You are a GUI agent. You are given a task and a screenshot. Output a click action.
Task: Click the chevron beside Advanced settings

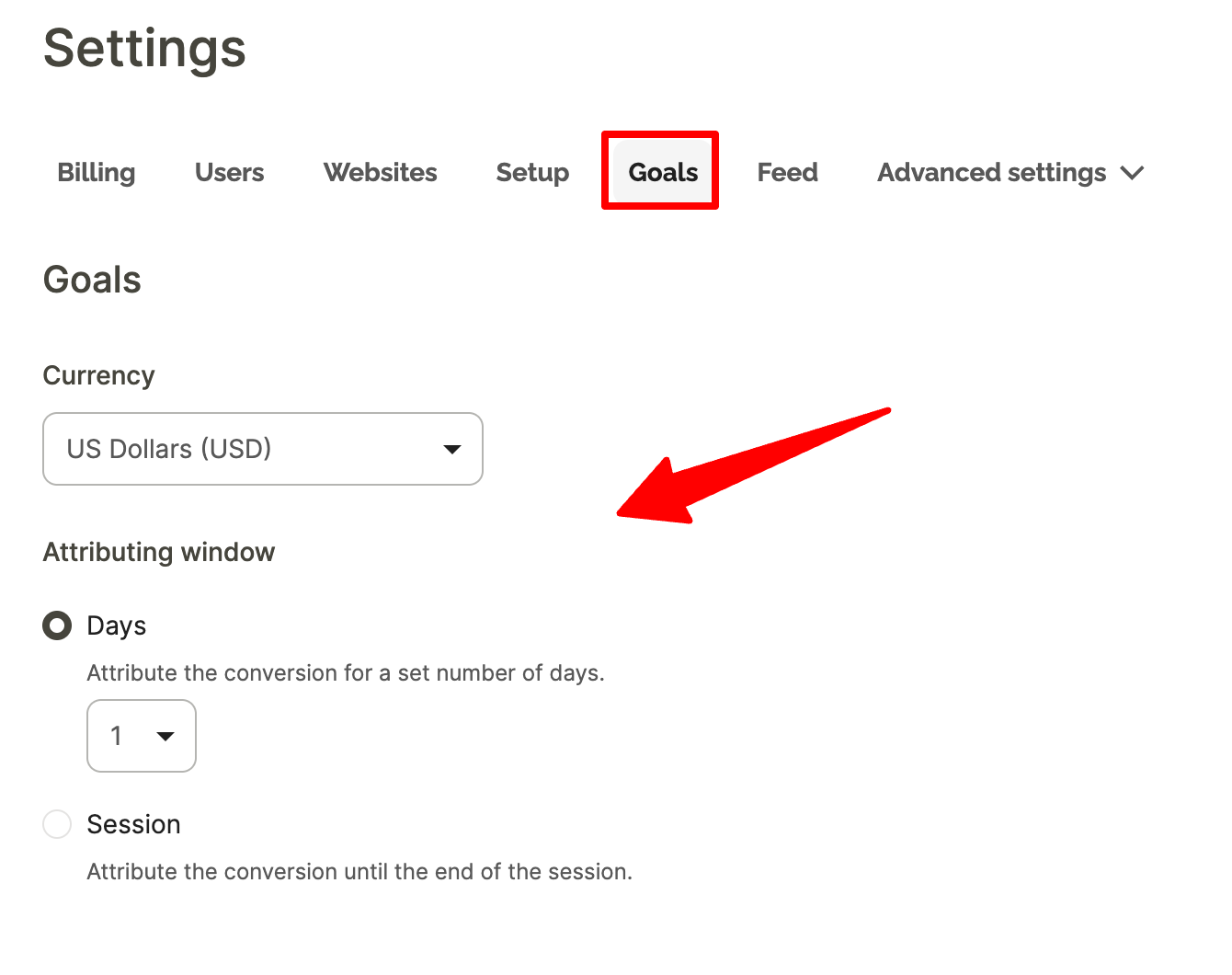coord(1133,173)
